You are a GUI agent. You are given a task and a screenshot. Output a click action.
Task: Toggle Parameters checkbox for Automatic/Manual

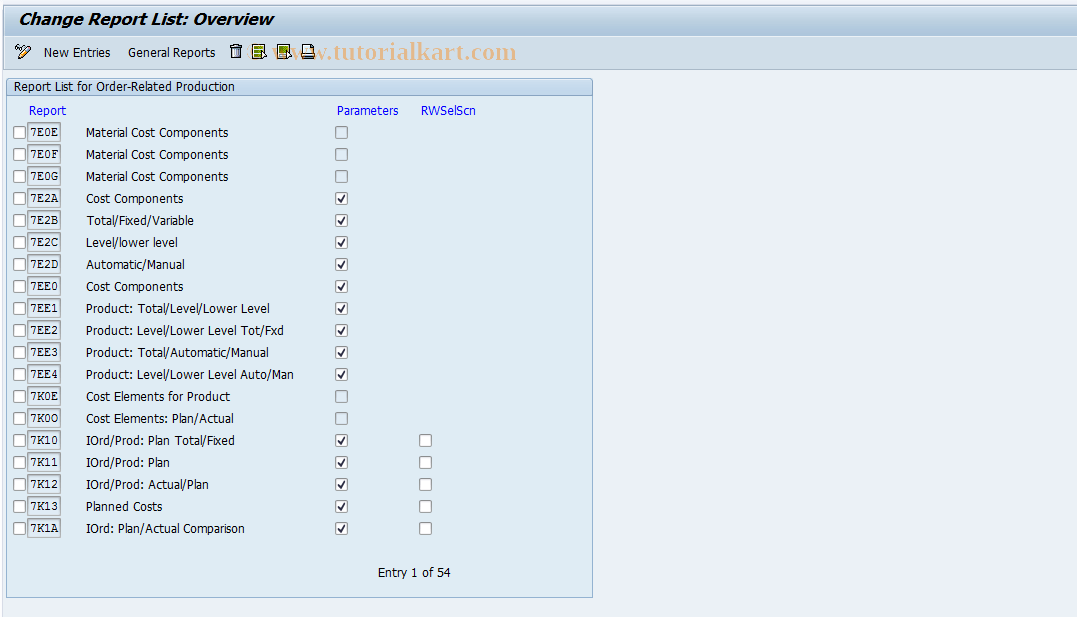coord(341,265)
